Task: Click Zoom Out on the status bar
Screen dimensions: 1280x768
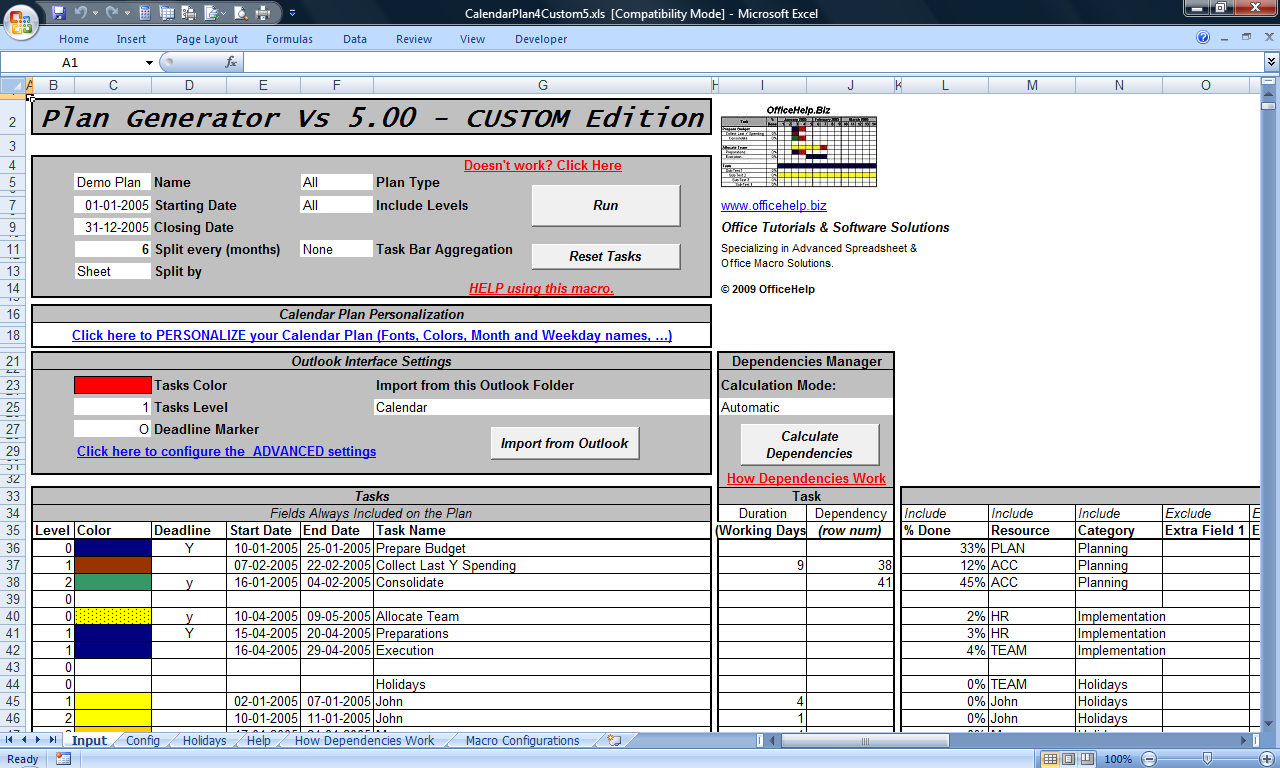Action: (x=1149, y=758)
